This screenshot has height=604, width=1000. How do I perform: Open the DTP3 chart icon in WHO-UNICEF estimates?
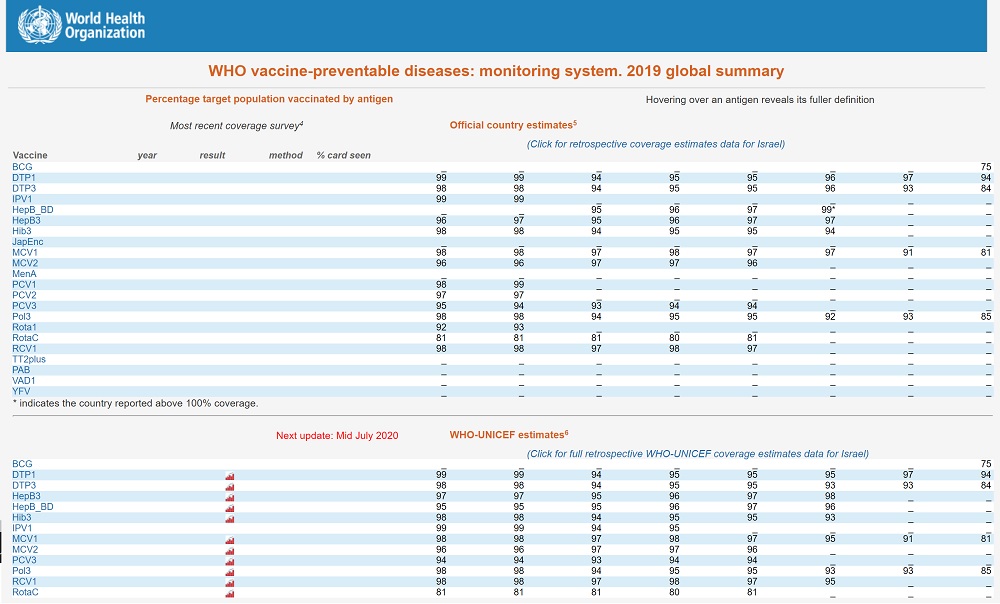point(230,486)
